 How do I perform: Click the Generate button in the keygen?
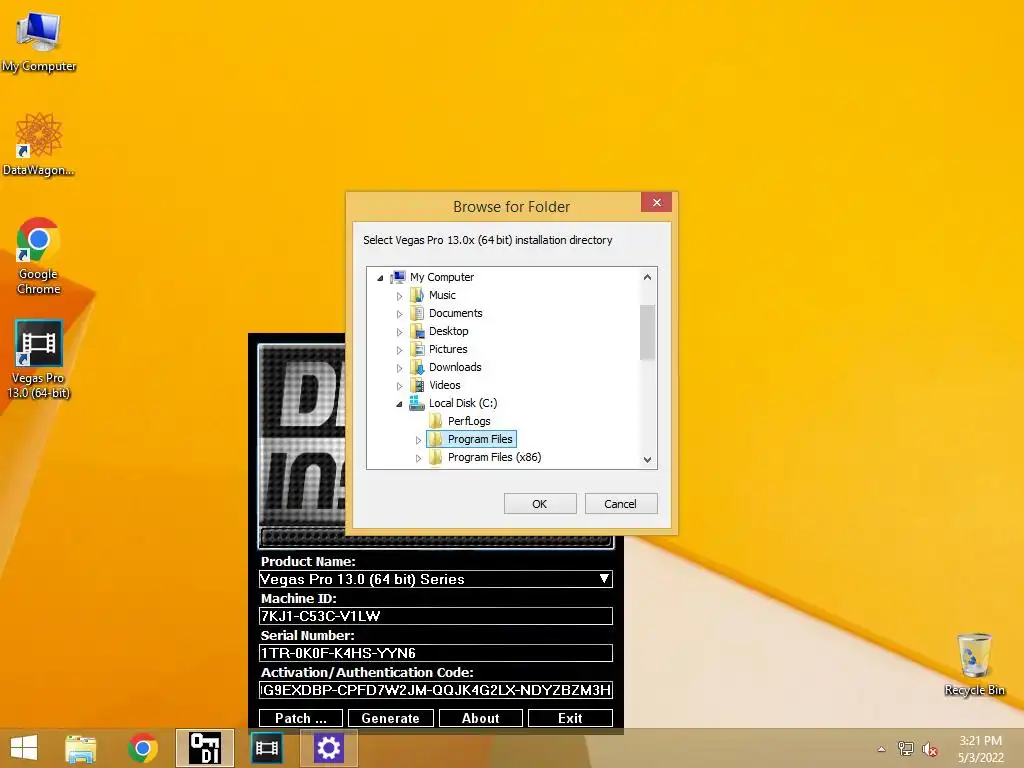tap(391, 718)
